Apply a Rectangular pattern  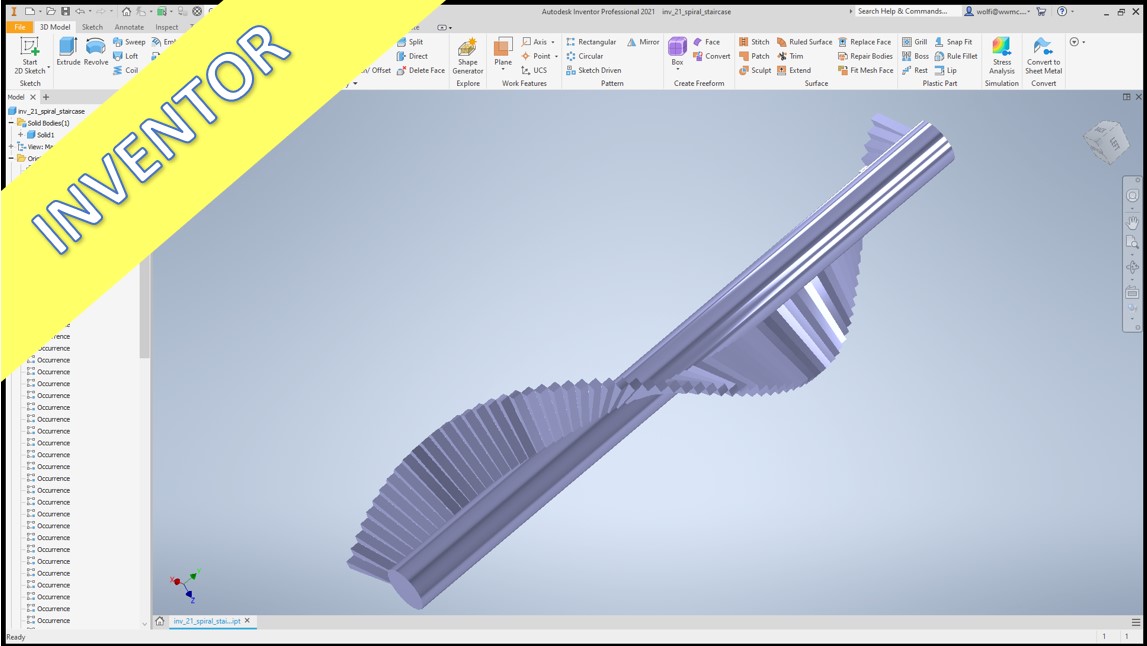591,42
